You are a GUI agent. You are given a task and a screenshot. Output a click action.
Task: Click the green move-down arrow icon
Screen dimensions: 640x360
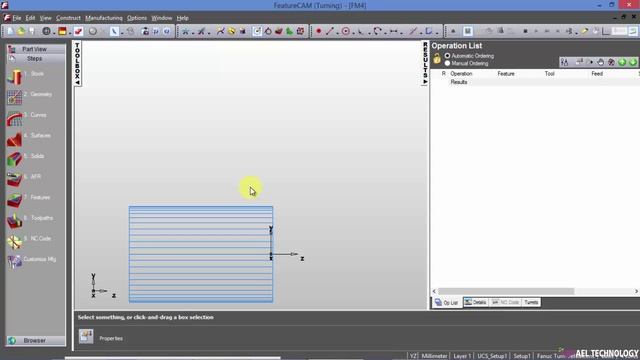pyautogui.click(x=633, y=62)
